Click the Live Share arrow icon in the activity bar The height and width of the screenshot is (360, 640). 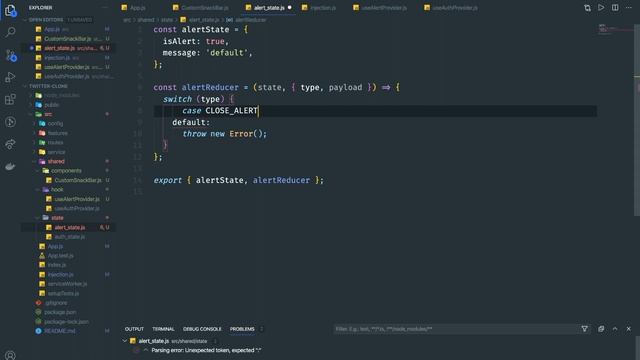10,144
